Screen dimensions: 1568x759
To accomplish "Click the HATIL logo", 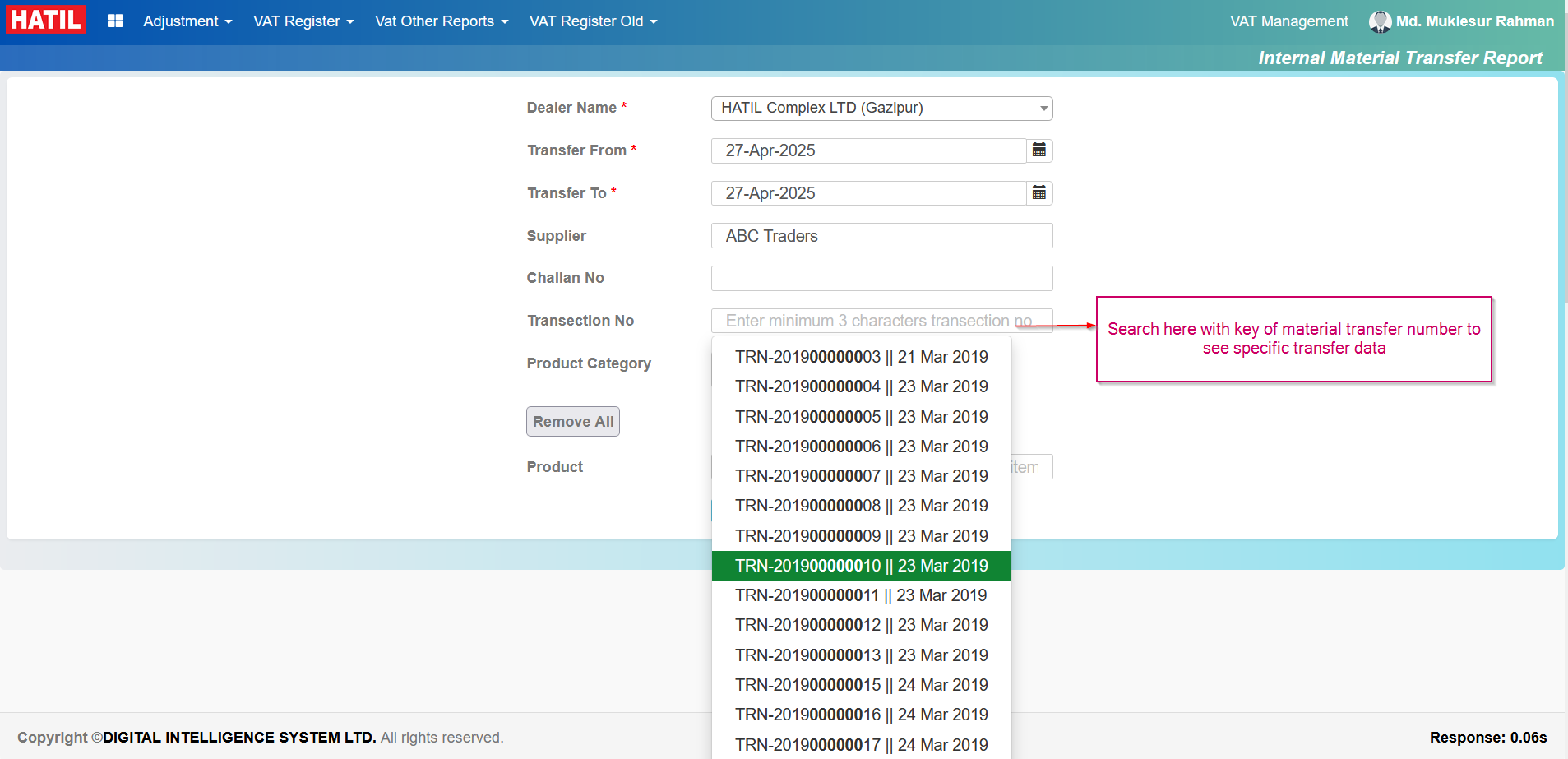I will tap(46, 20).
